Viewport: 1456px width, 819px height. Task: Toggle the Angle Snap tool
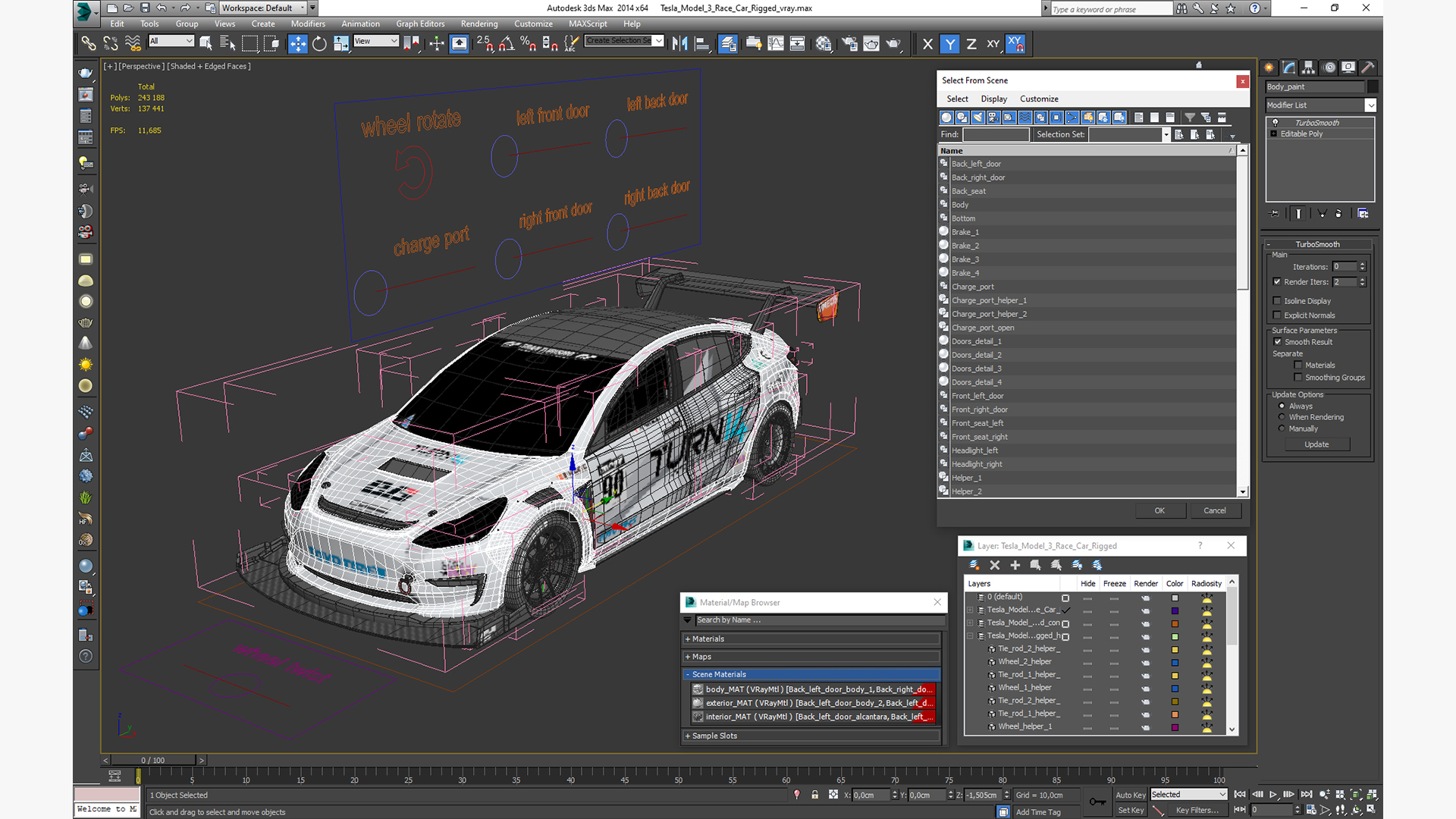click(x=506, y=44)
